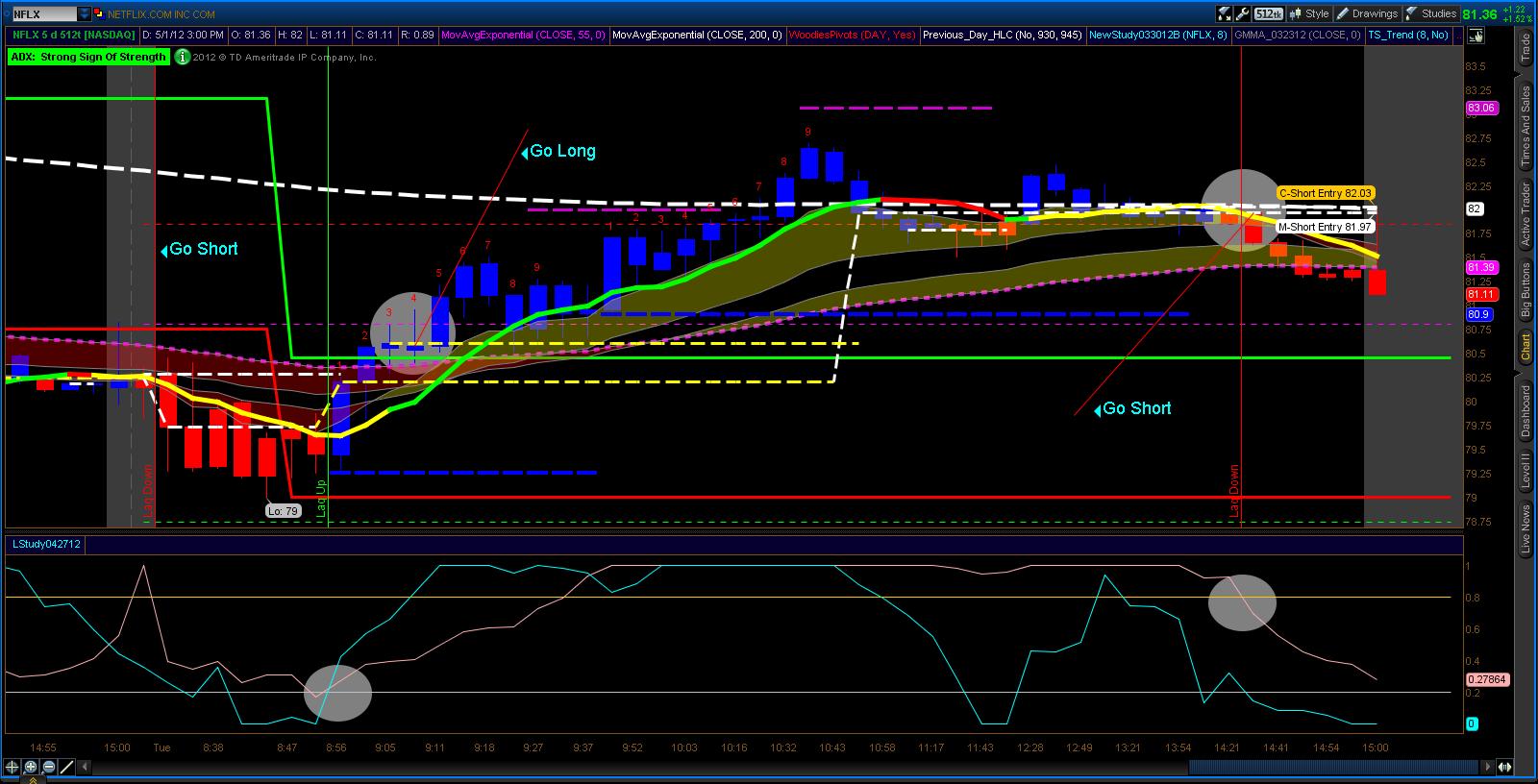
Task: Open the Level II side tab
Action: coord(1526,471)
